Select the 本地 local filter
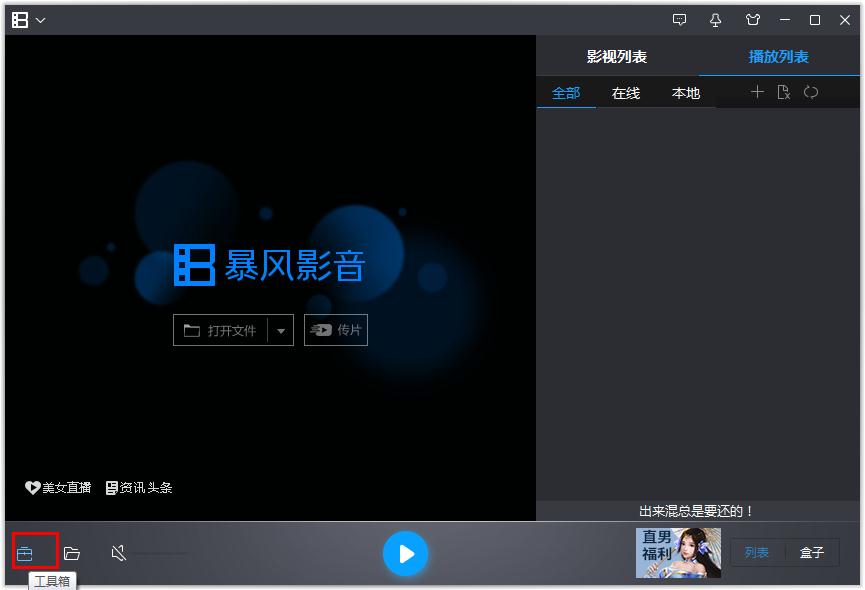Screen dimensions: 865x590 (x=686, y=92)
